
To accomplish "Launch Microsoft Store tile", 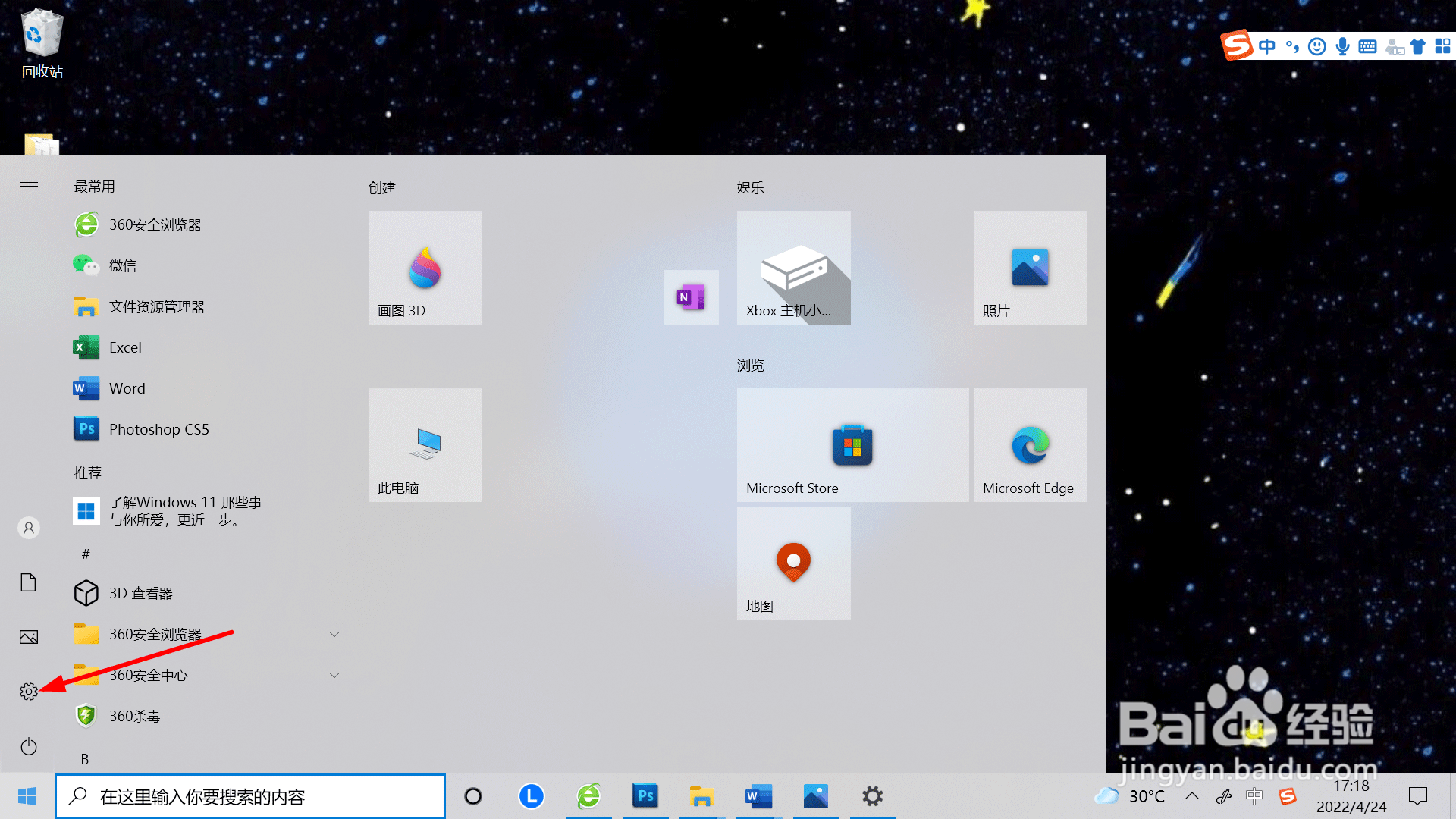I will click(852, 445).
